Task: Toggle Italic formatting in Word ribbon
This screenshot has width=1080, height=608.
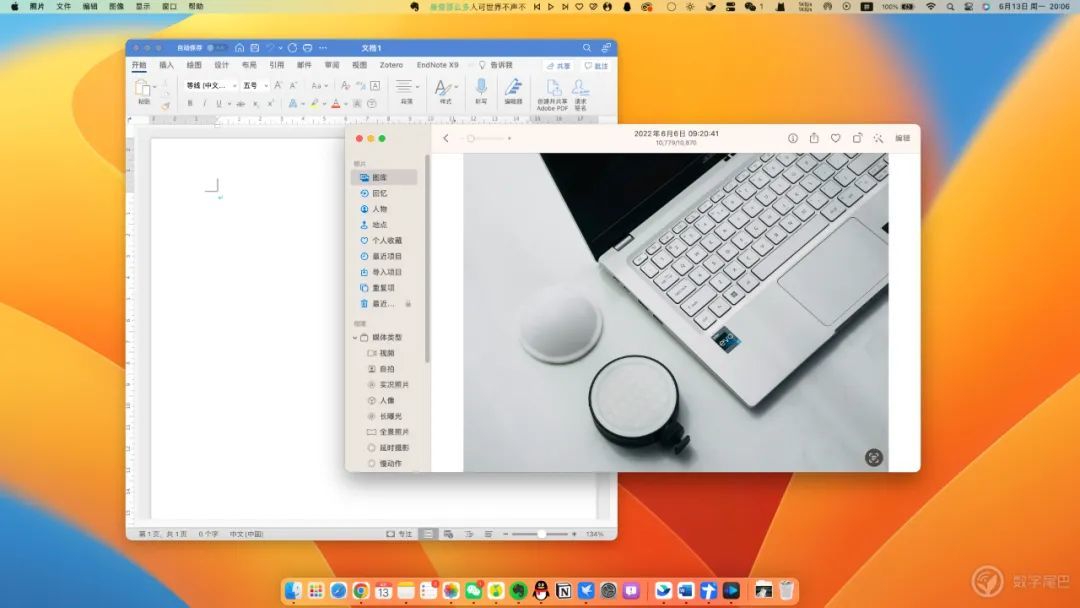Action: point(205,103)
